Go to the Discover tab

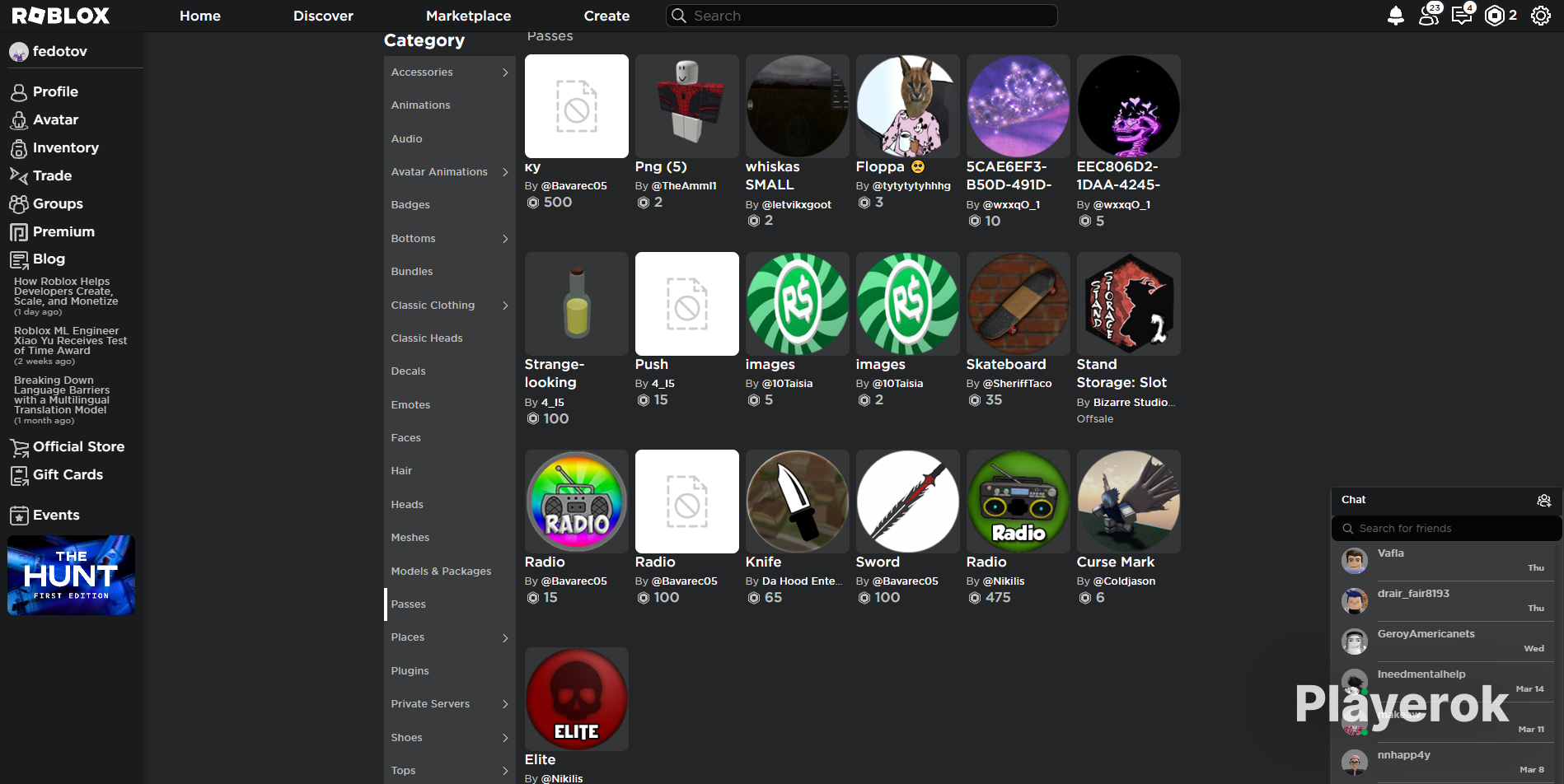(x=323, y=16)
